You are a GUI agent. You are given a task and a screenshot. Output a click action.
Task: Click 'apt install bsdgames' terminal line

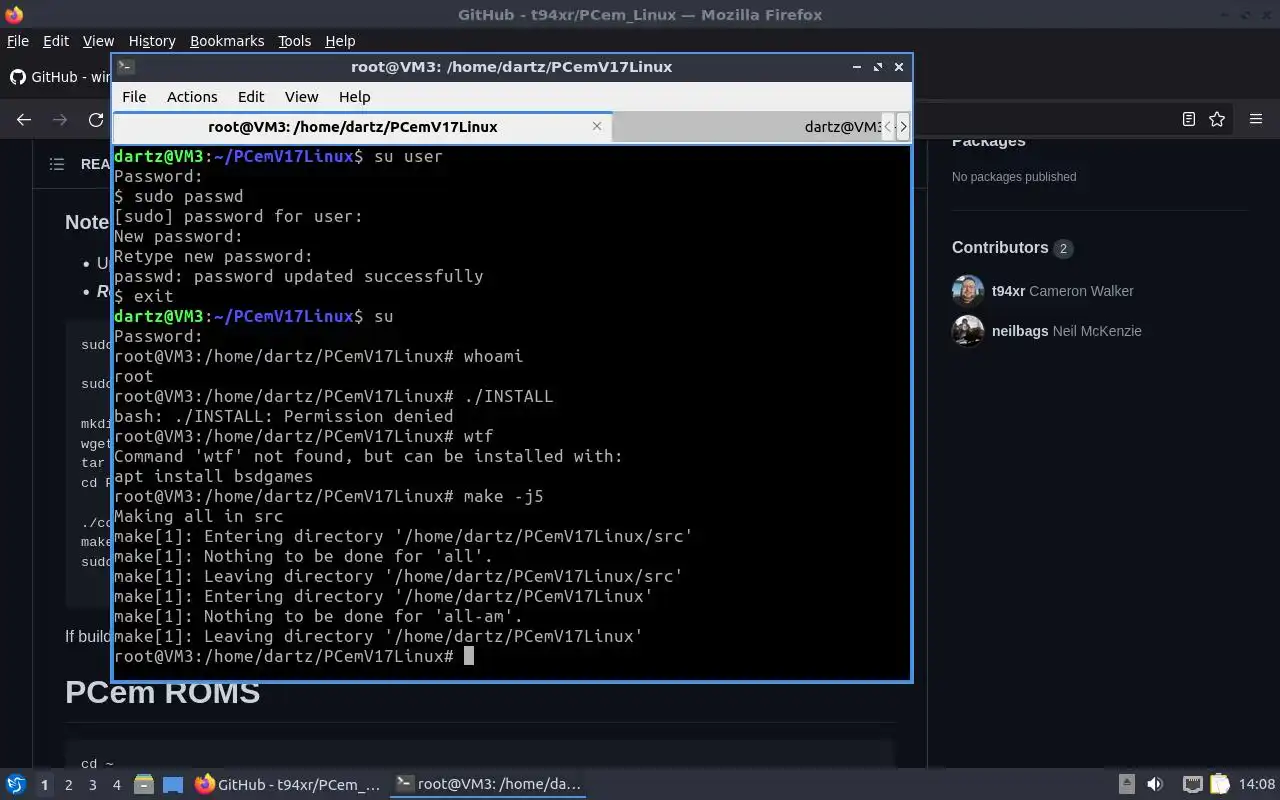click(x=213, y=476)
